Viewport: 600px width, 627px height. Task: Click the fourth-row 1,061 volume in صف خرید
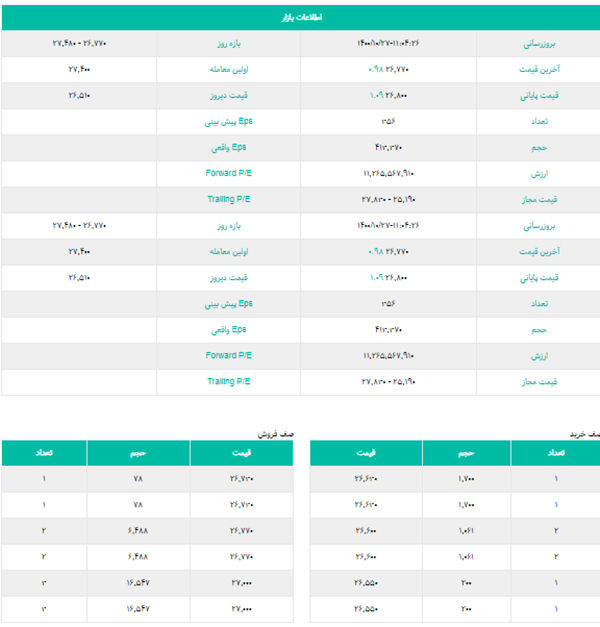tap(466, 557)
